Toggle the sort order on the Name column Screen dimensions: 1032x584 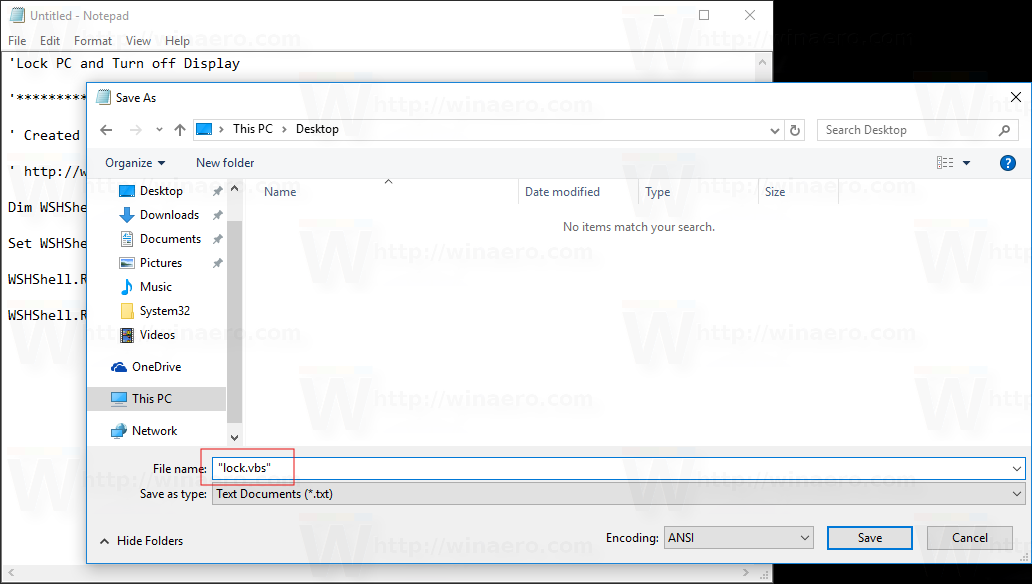coord(279,191)
